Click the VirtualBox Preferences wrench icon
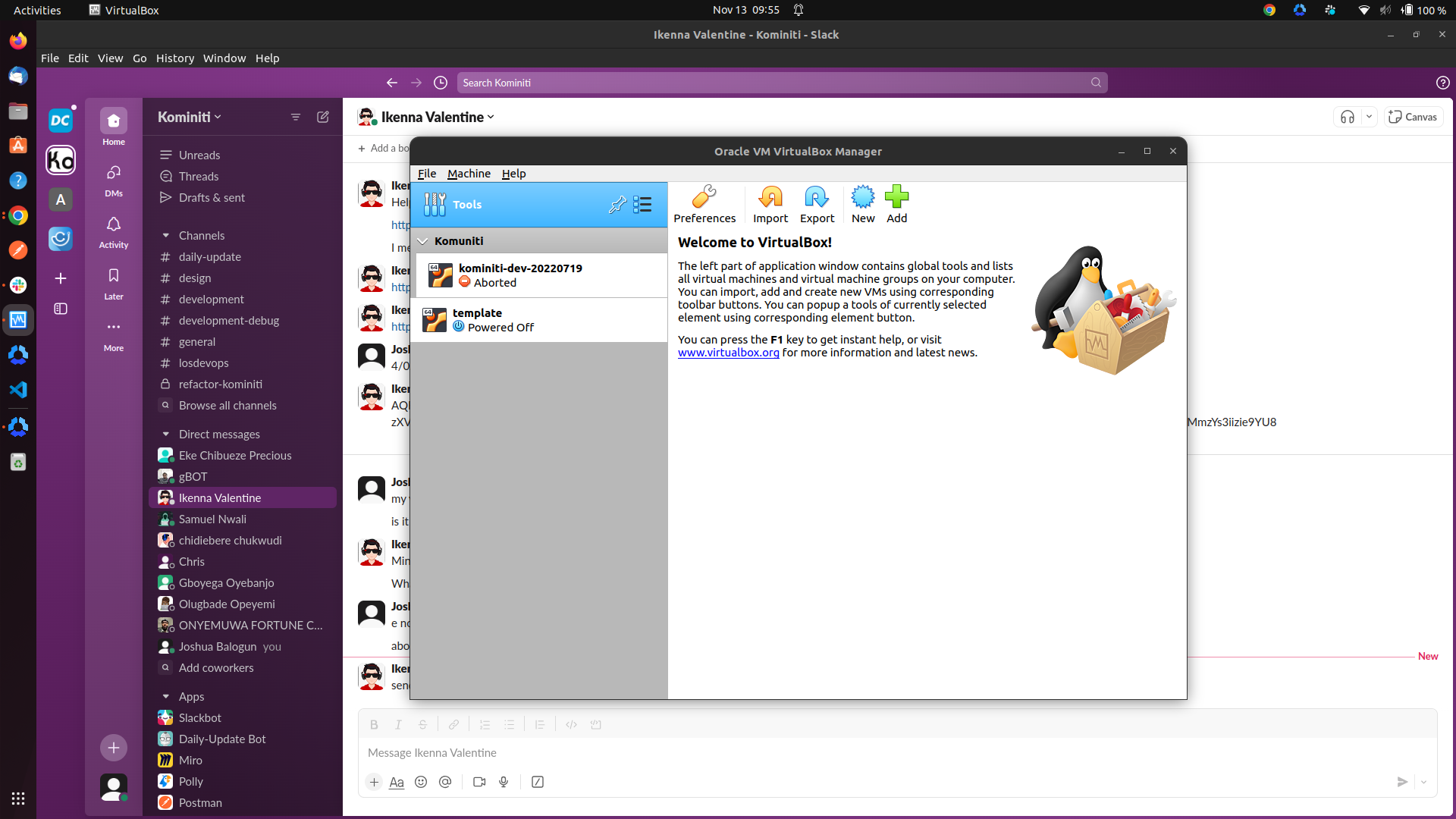The image size is (1456, 819). [704, 197]
